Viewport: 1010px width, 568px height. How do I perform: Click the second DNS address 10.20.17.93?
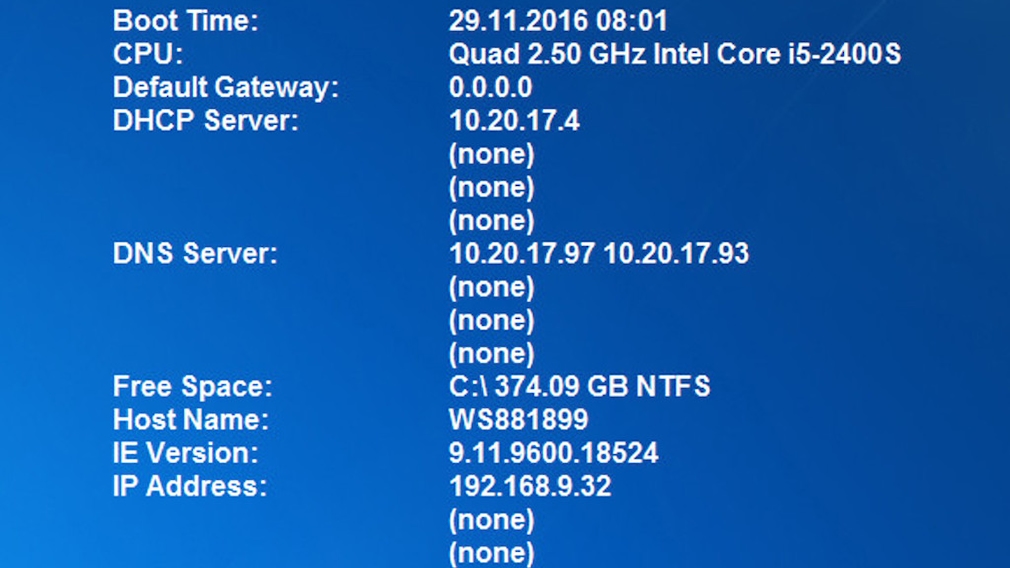676,254
